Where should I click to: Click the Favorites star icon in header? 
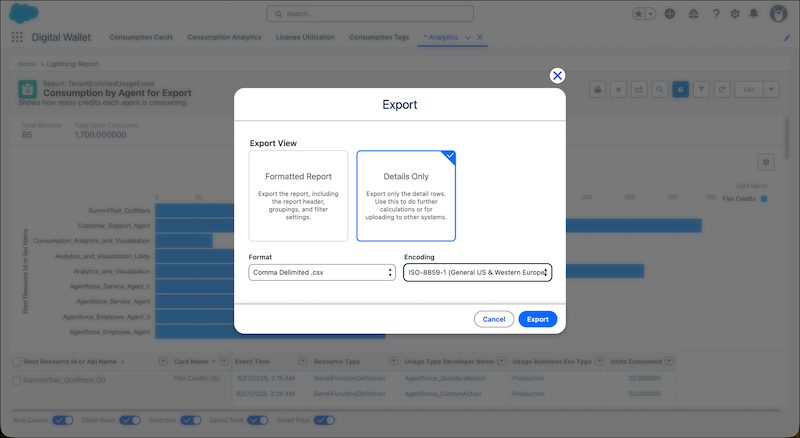tap(639, 14)
